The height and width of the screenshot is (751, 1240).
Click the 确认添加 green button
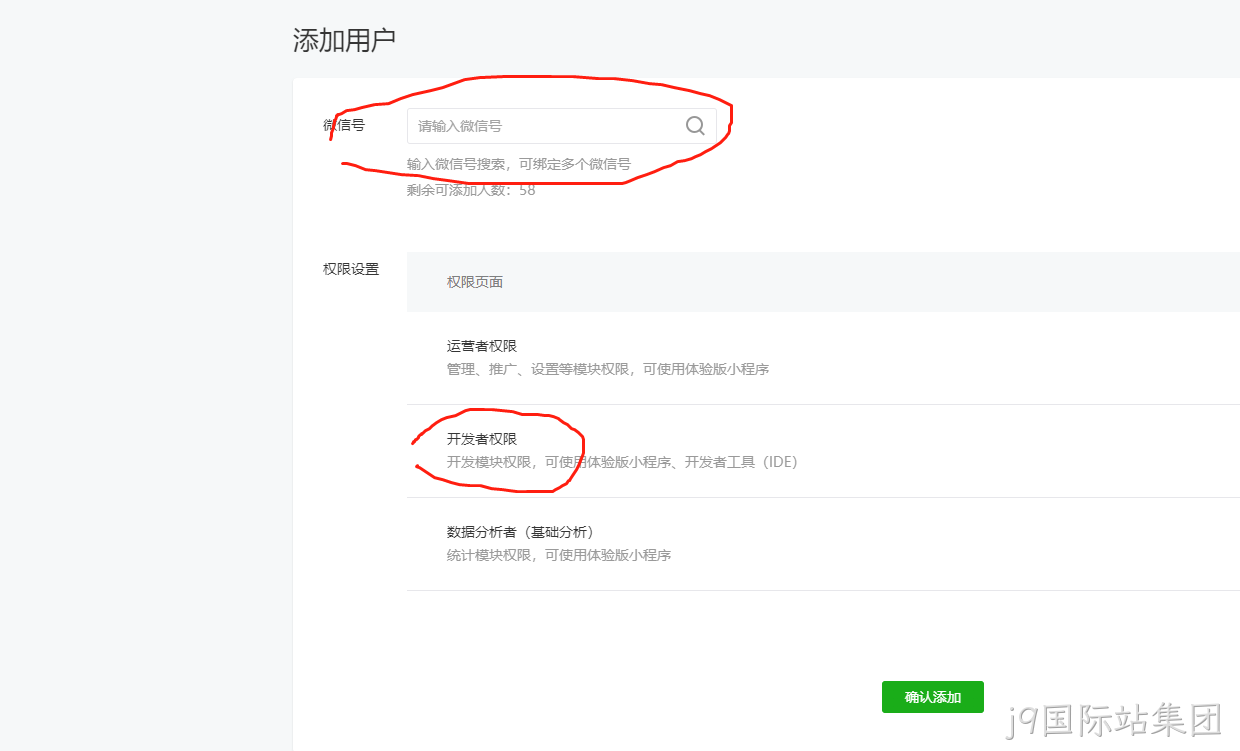[933, 697]
